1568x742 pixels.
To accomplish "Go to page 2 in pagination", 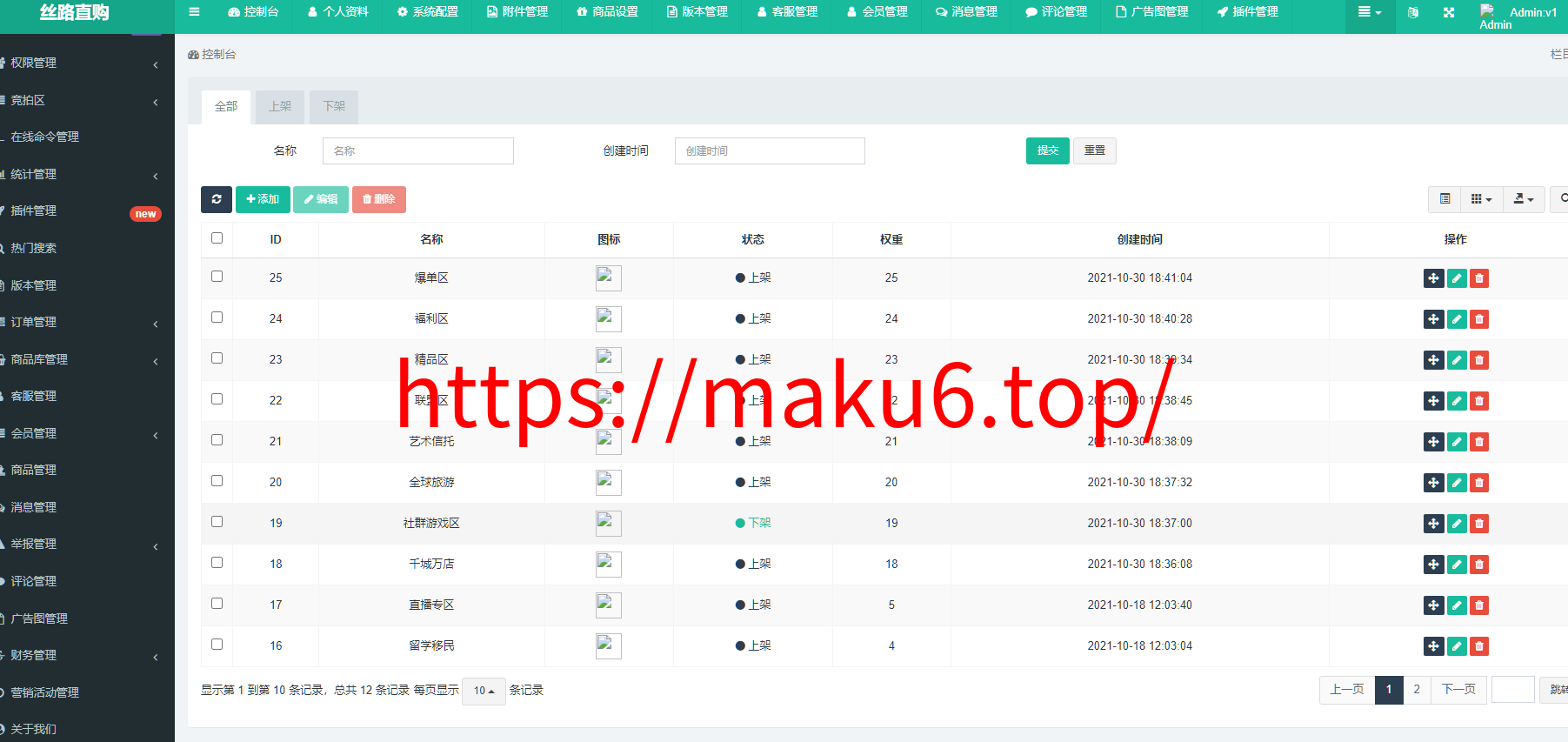I will 1417,690.
